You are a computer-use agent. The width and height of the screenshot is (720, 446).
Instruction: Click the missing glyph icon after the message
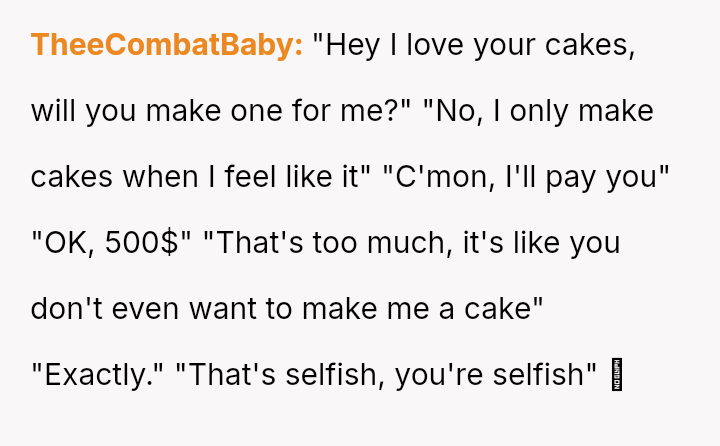(616, 374)
